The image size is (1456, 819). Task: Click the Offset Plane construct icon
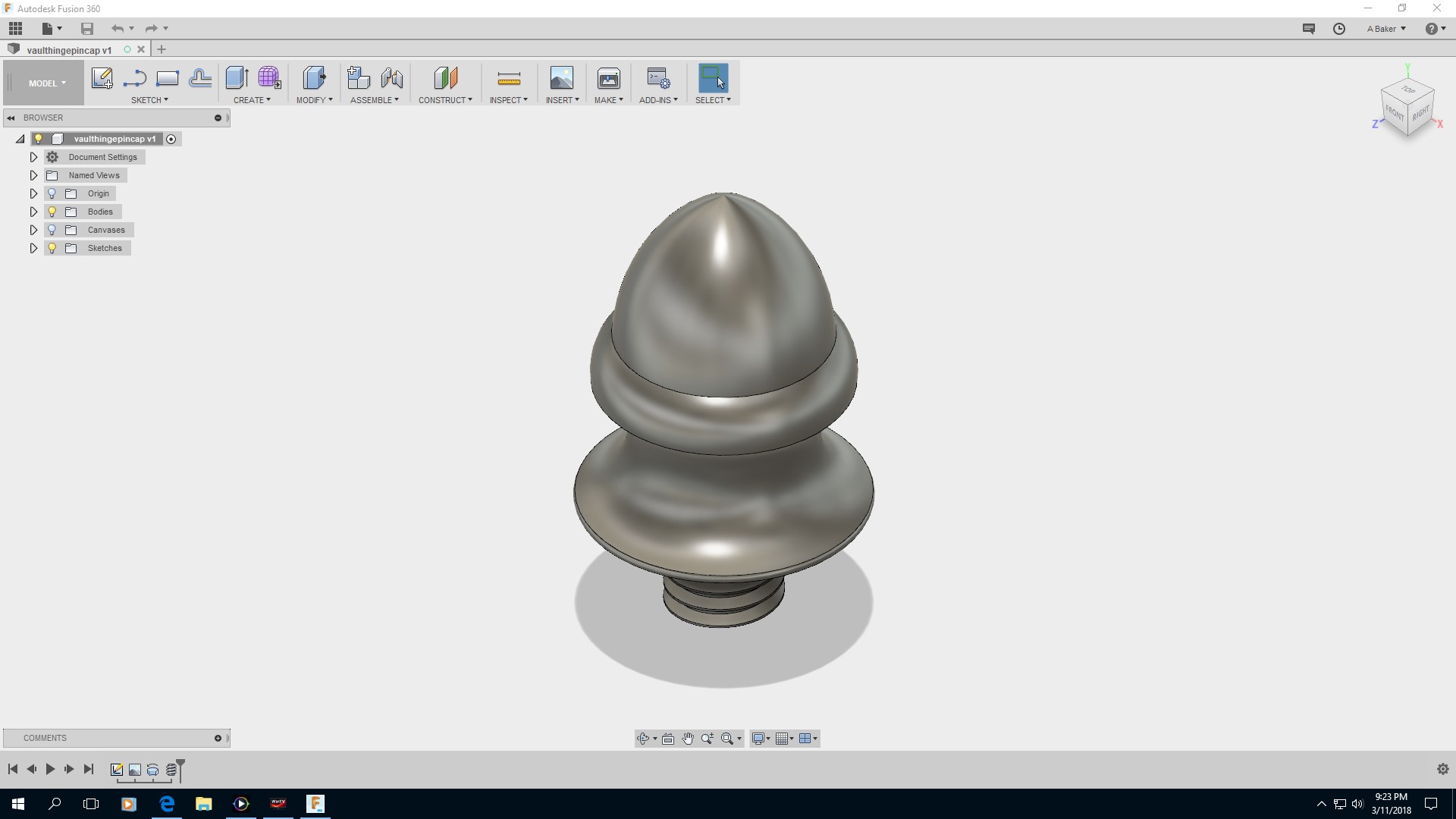click(x=445, y=78)
